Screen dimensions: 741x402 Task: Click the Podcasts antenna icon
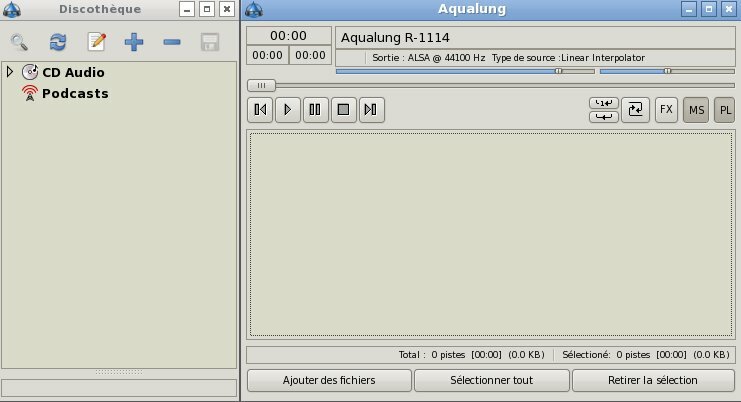[30, 93]
